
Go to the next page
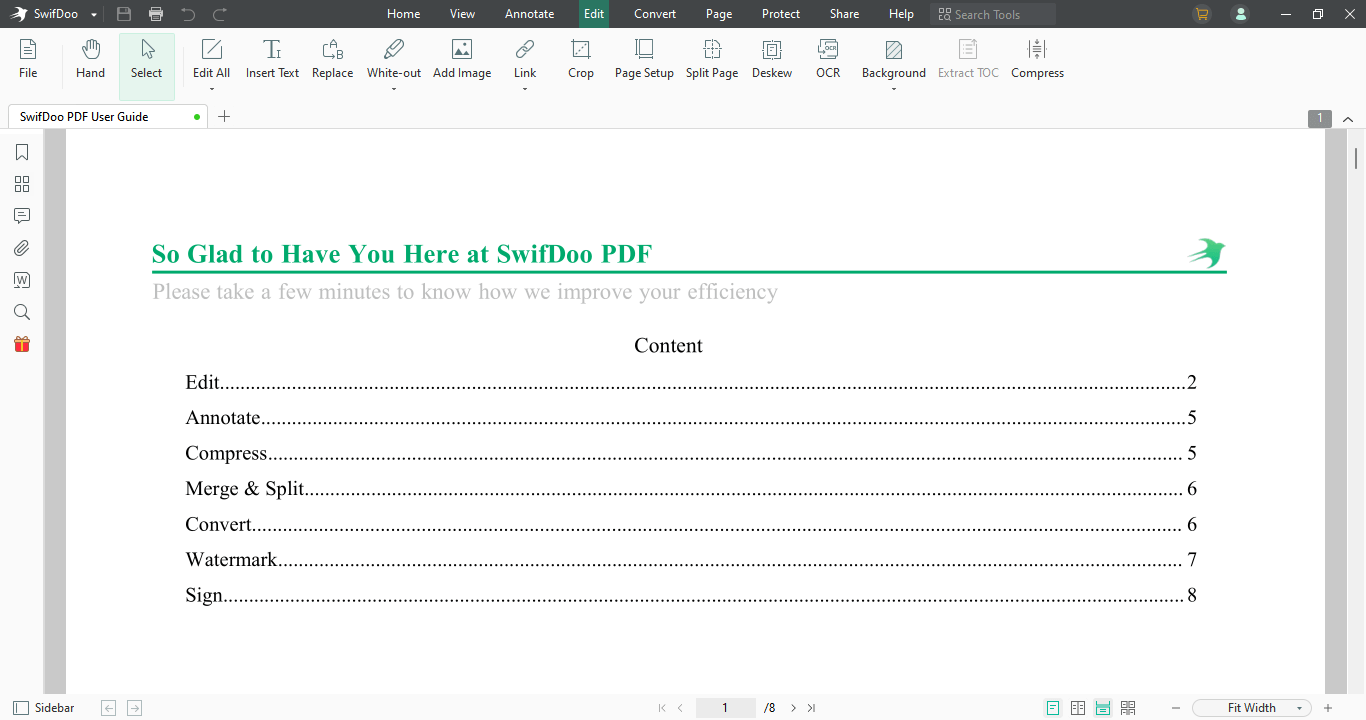(794, 708)
